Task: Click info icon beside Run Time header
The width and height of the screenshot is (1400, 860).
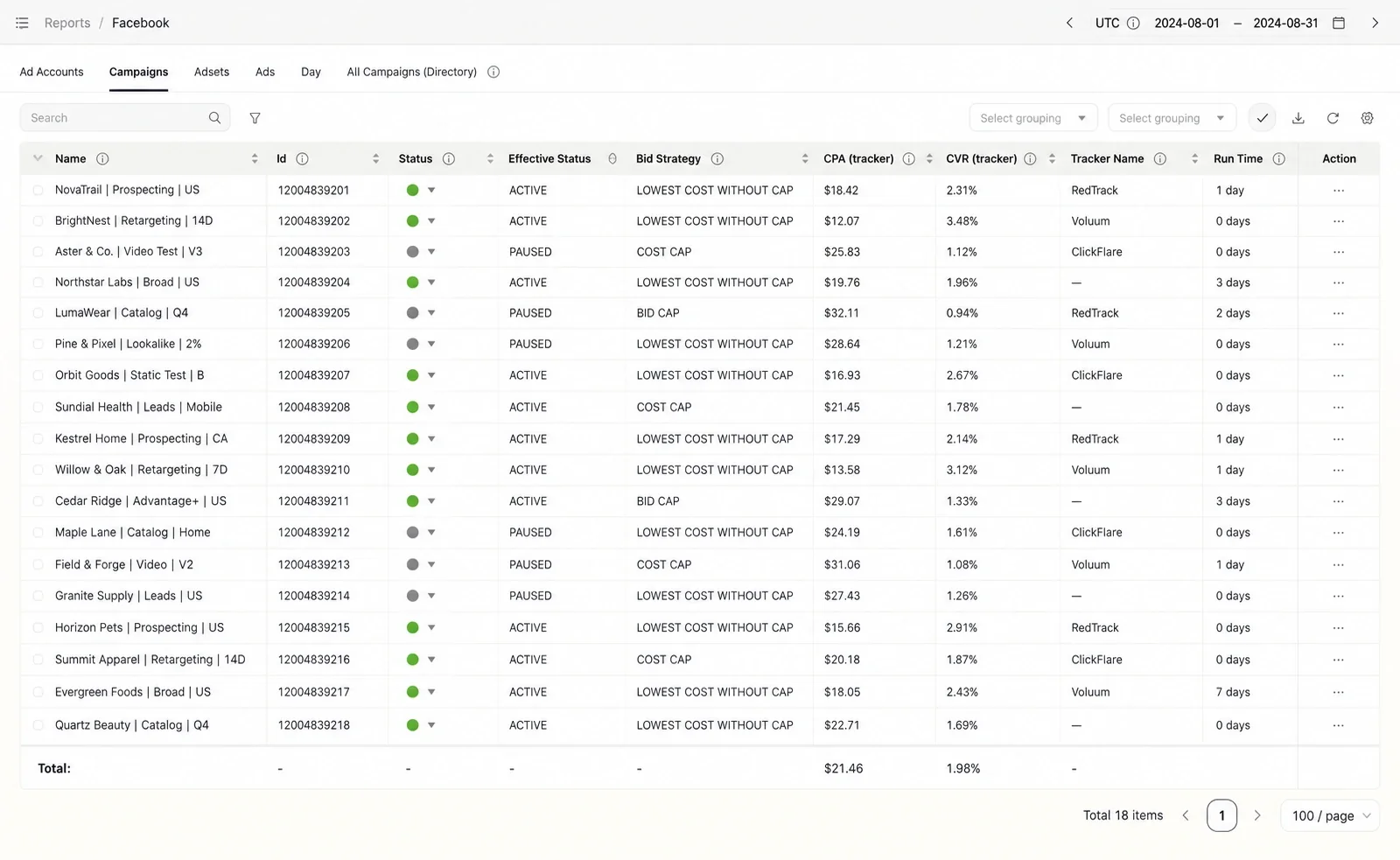Action: [1278, 158]
